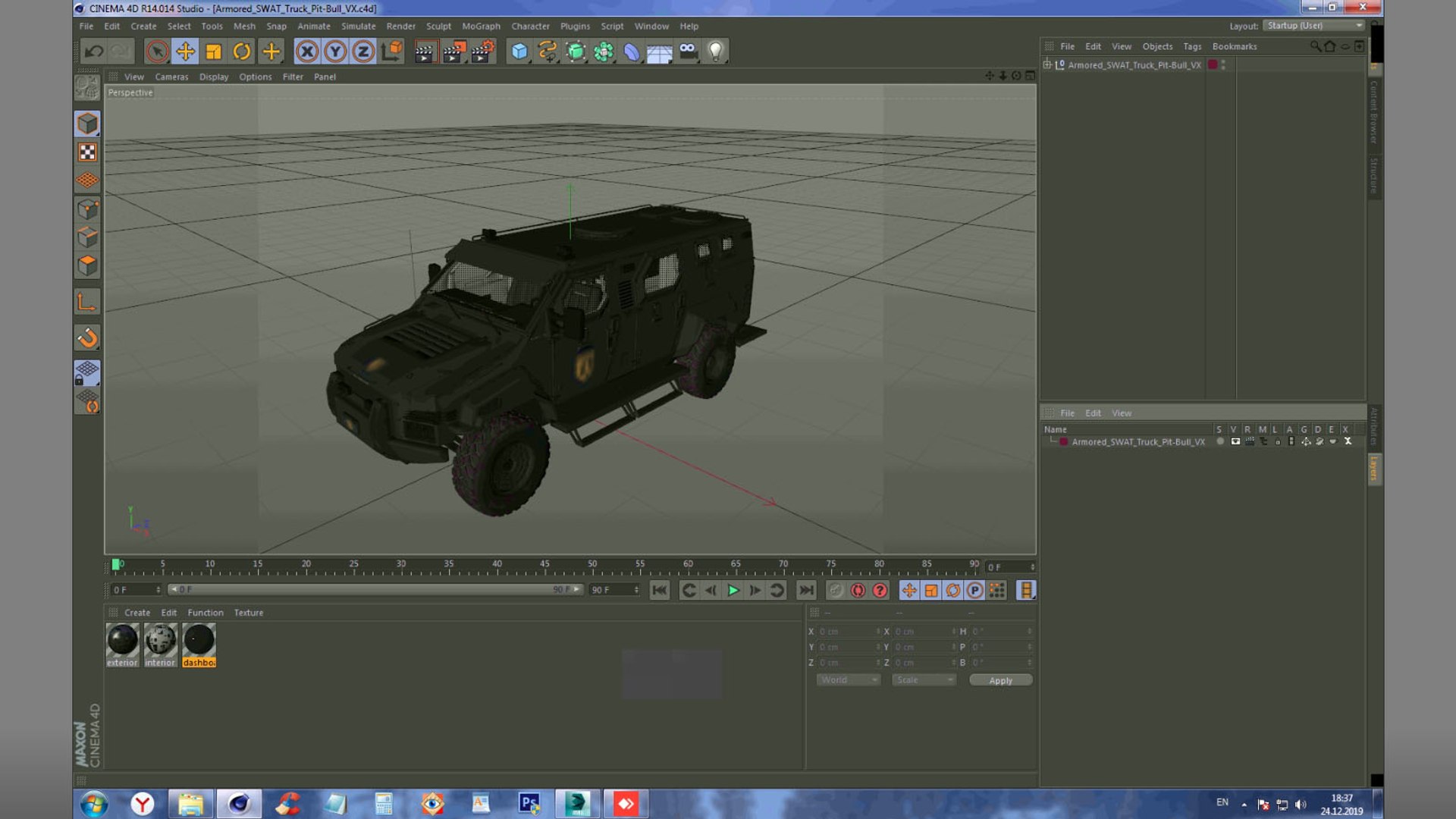
Task: Toggle parameter keyframe recording P icon
Action: [975, 590]
